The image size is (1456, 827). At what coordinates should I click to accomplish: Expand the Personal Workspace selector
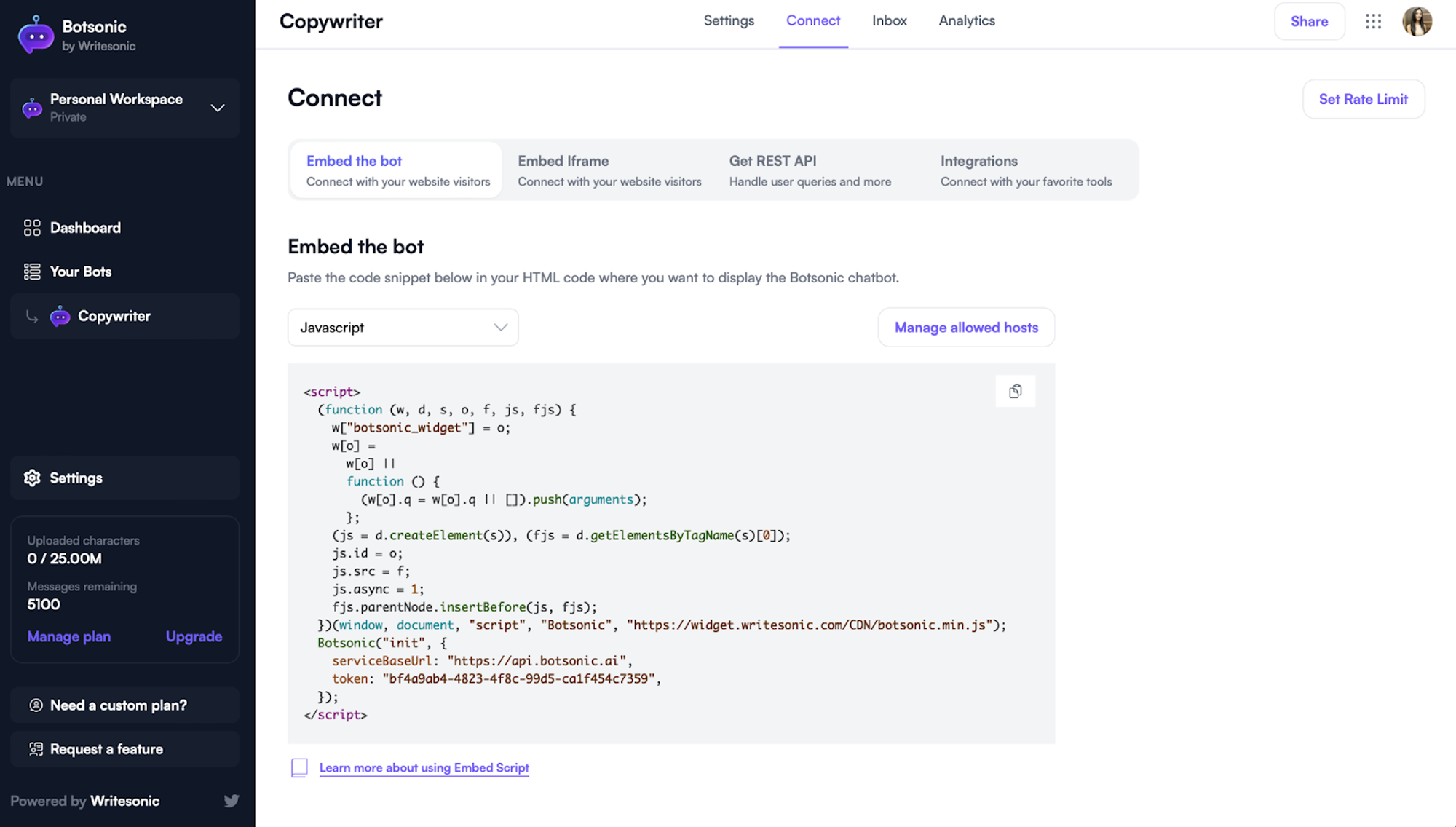coord(218,108)
